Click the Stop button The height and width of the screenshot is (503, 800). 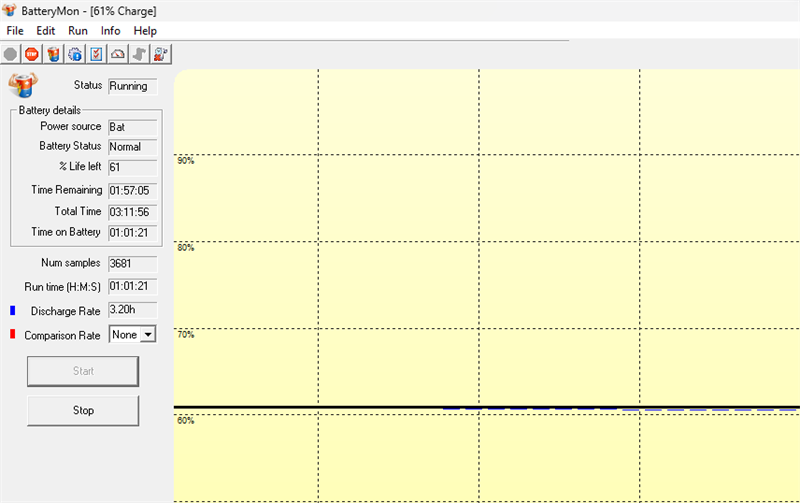point(83,410)
